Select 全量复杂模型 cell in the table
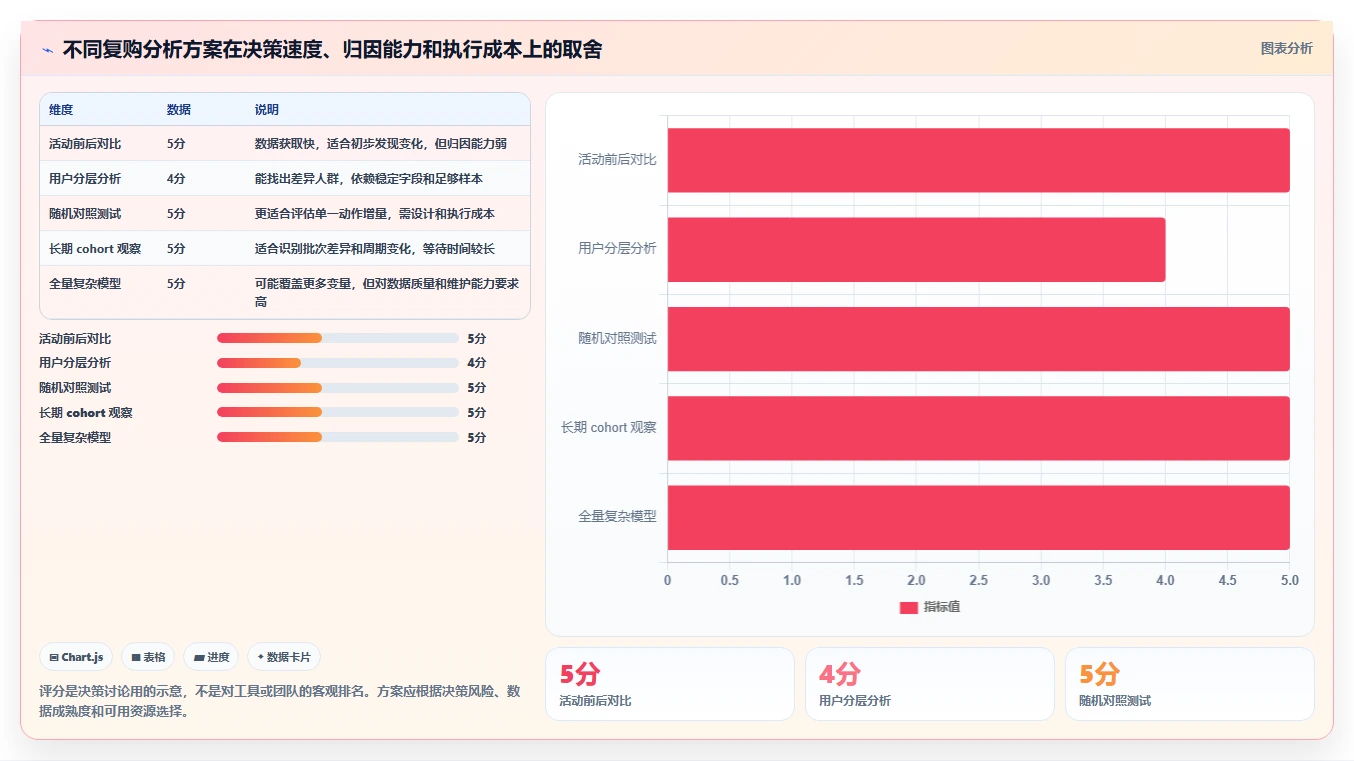Viewport: 1354px width, 761px height. pyautogui.click(x=85, y=284)
